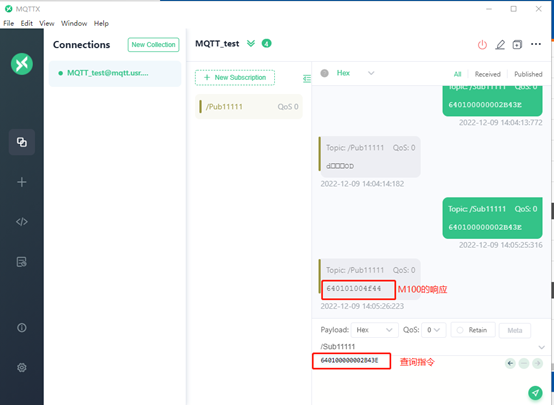Open the QoS 0 dropdown
Viewport: 555px width, 406px height.
433,330
